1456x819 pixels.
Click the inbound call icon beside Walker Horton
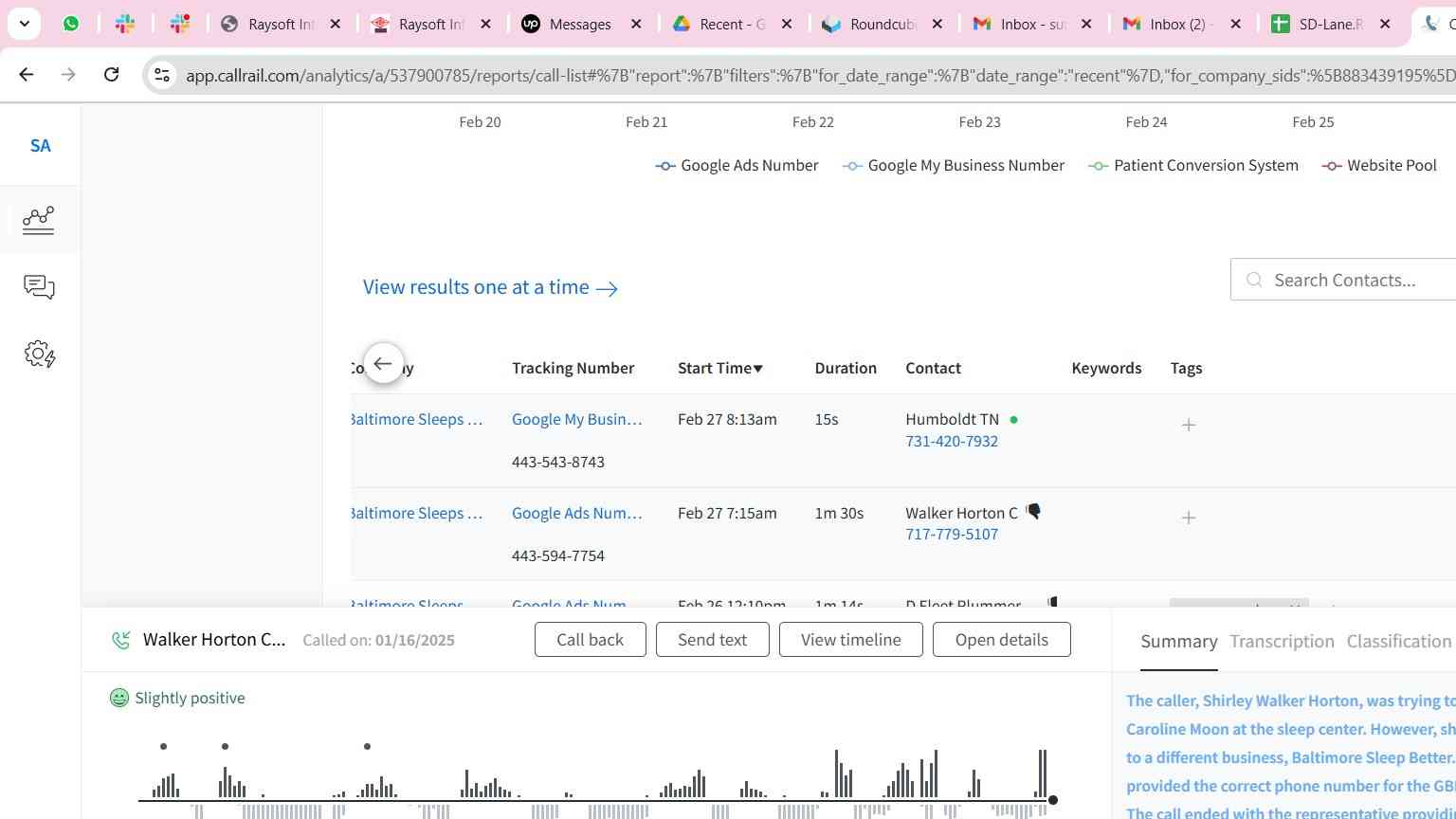tap(120, 640)
